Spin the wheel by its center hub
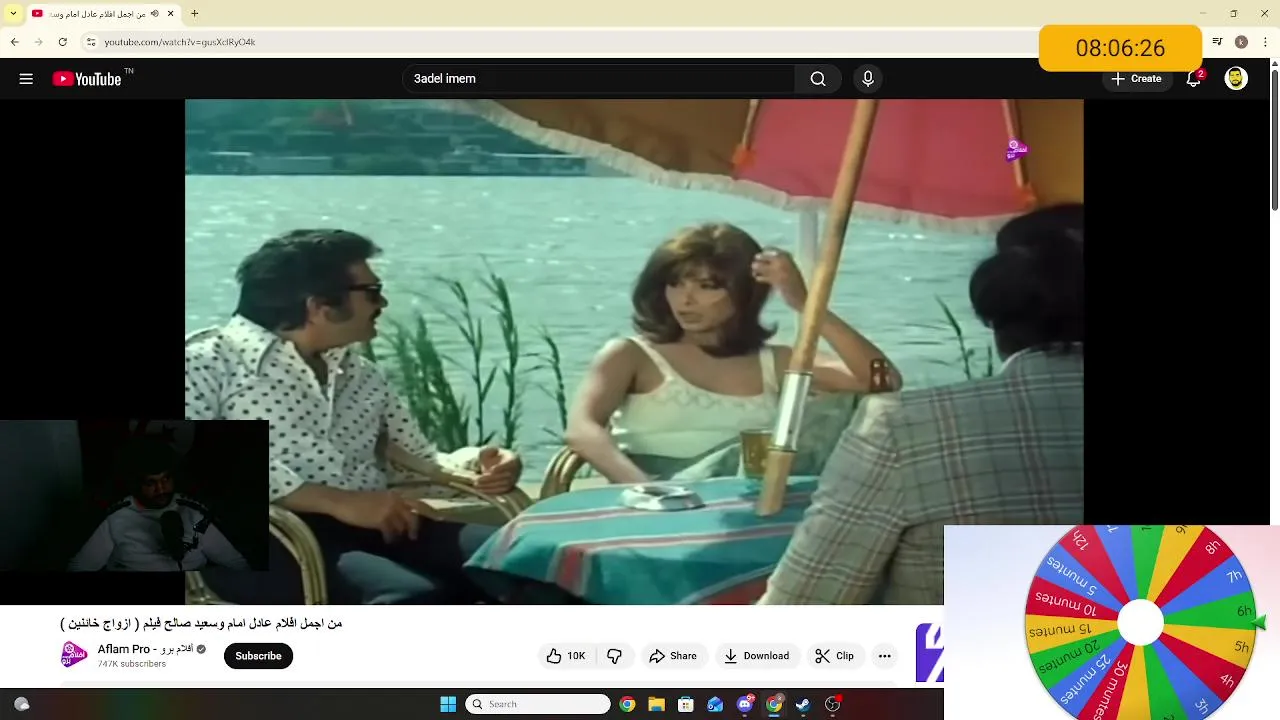The image size is (1280, 720). click(x=1140, y=623)
